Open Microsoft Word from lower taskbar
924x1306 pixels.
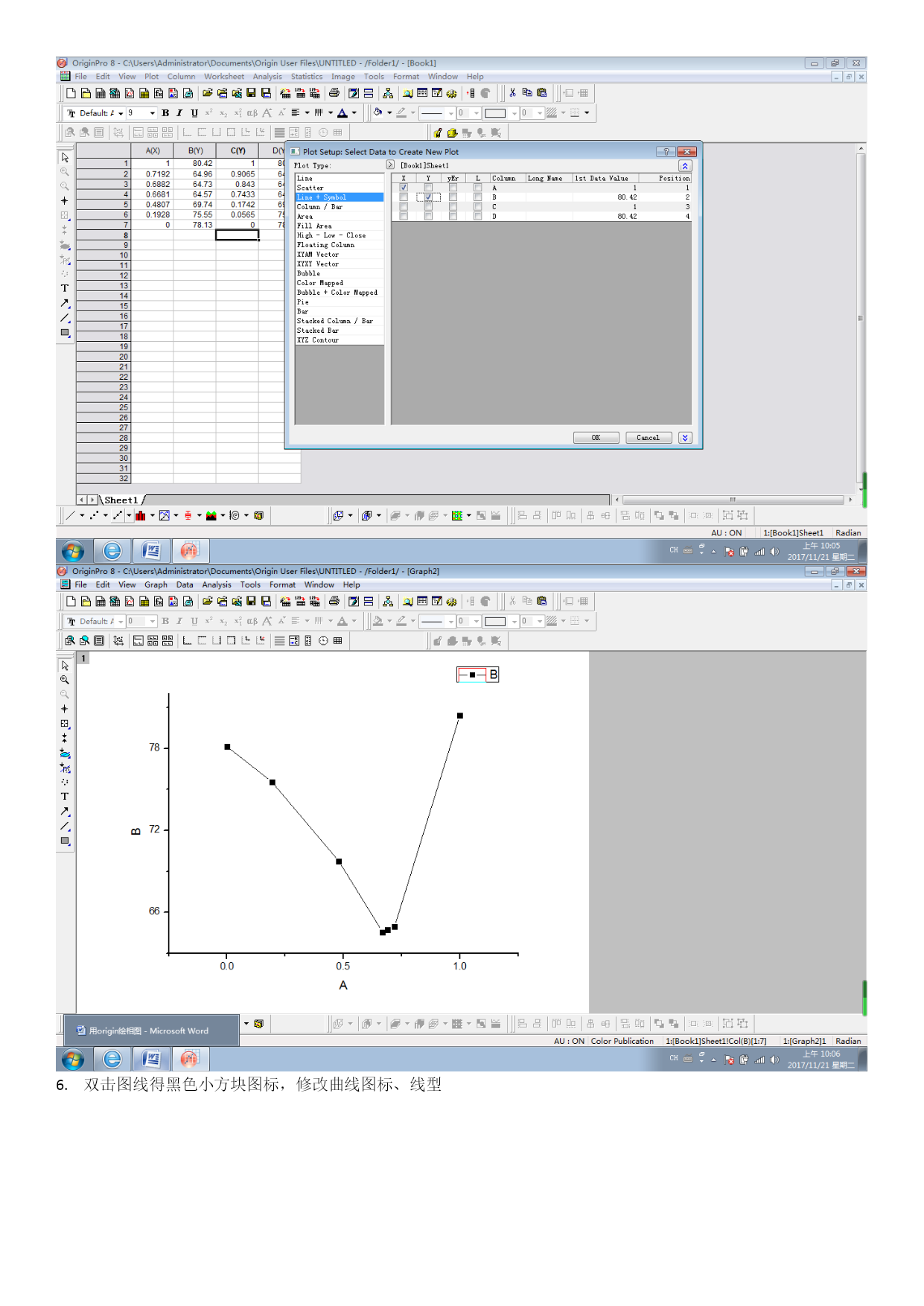pyautogui.click(x=151, y=1059)
